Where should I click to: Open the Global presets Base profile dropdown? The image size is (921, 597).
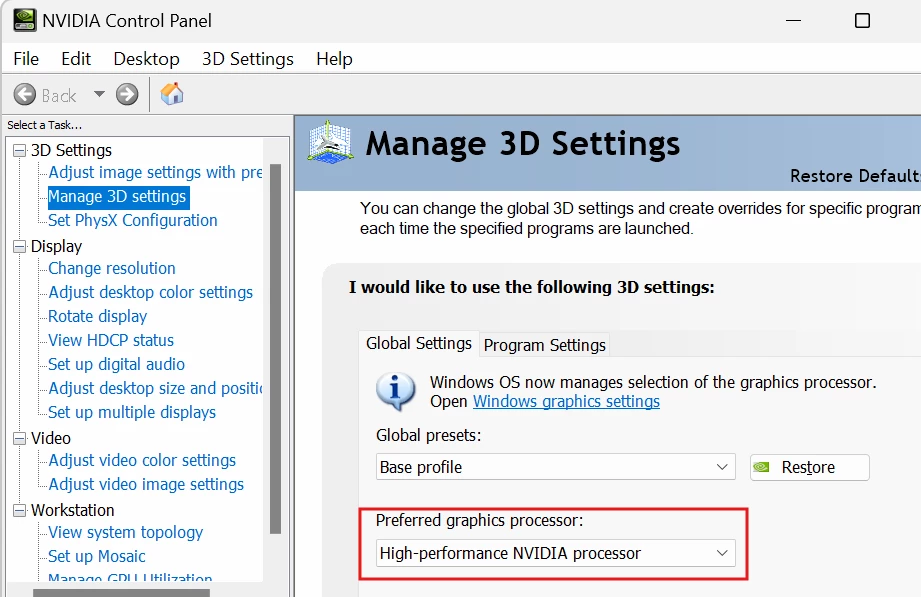click(556, 467)
